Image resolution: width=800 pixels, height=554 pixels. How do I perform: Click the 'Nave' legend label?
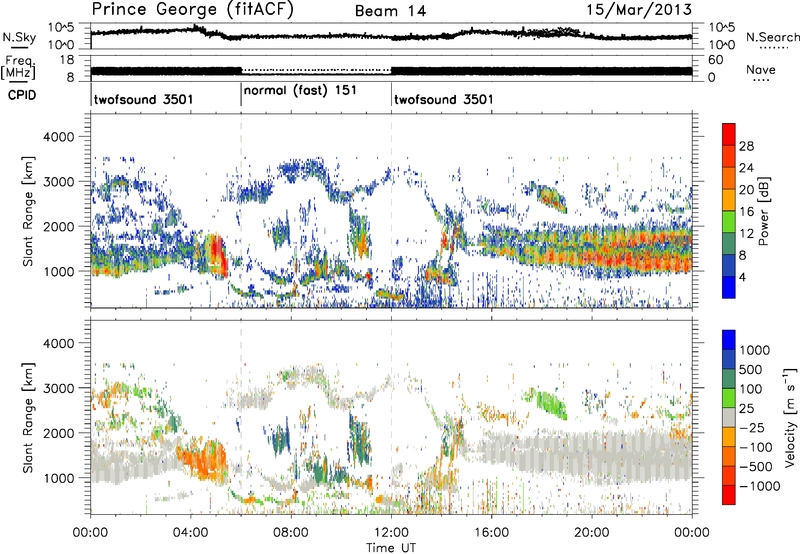(761, 70)
